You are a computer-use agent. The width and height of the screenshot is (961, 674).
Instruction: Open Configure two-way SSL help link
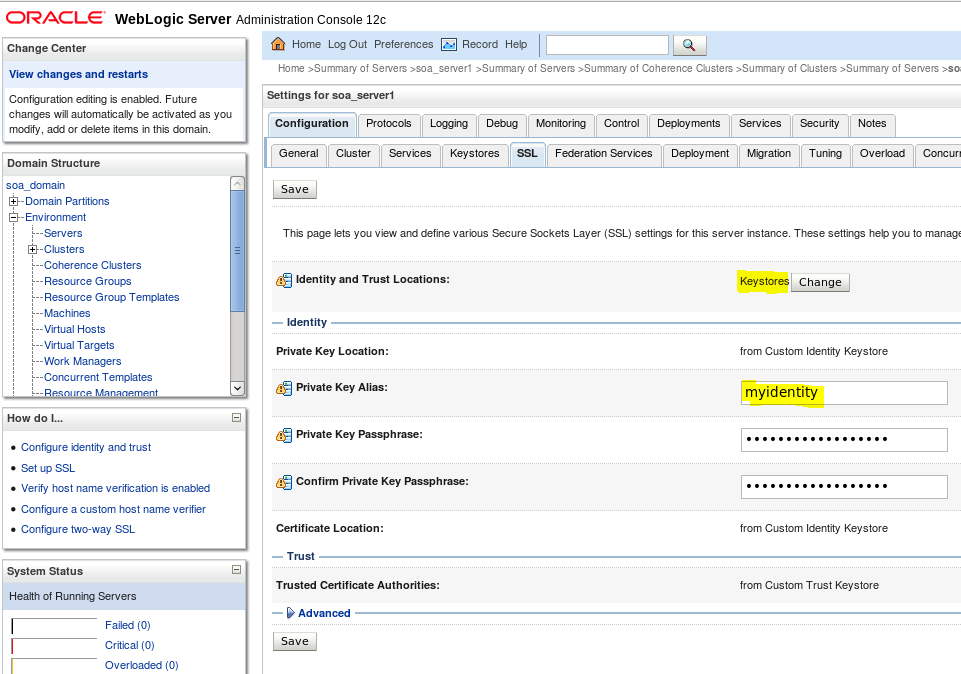78,529
